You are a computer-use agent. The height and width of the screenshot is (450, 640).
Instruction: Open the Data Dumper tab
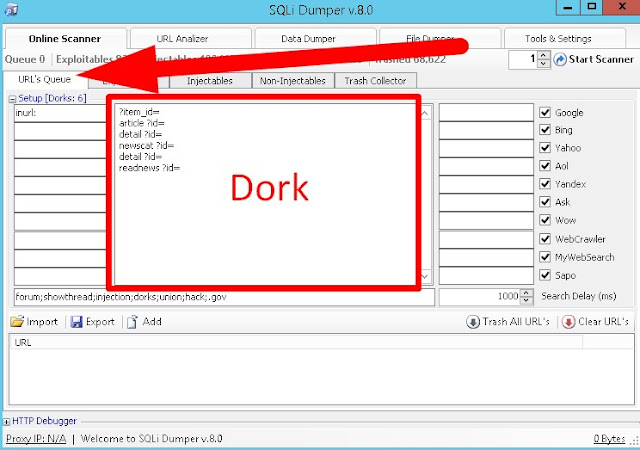(x=315, y=39)
